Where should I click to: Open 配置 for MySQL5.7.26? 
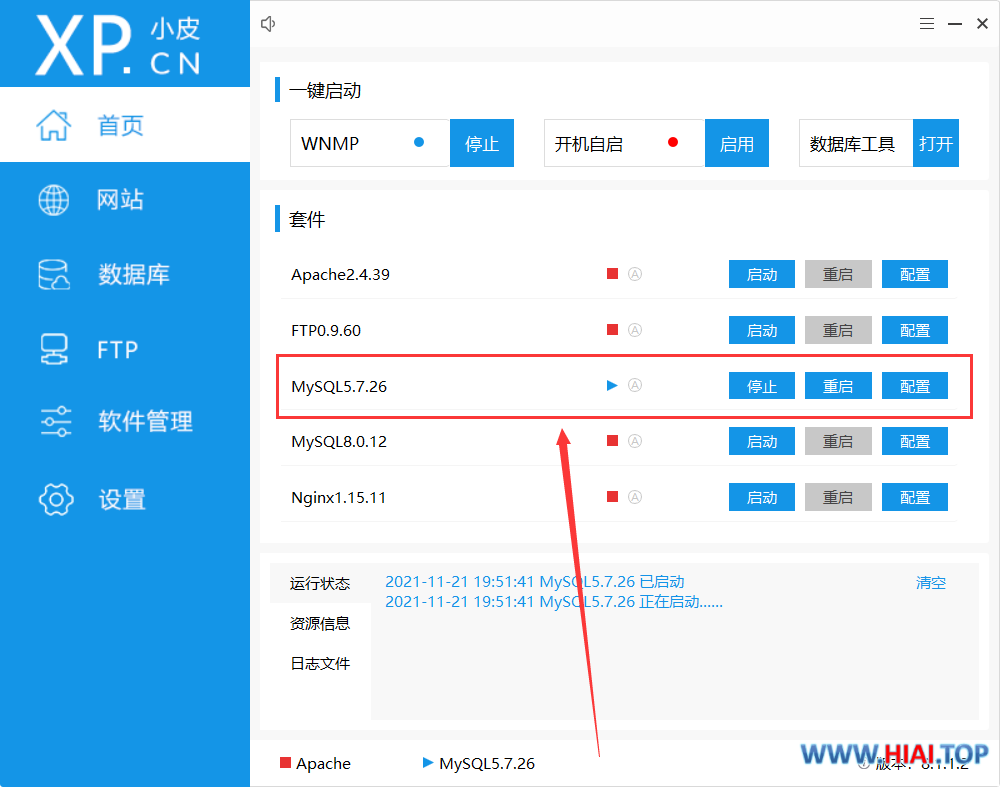click(x=915, y=386)
